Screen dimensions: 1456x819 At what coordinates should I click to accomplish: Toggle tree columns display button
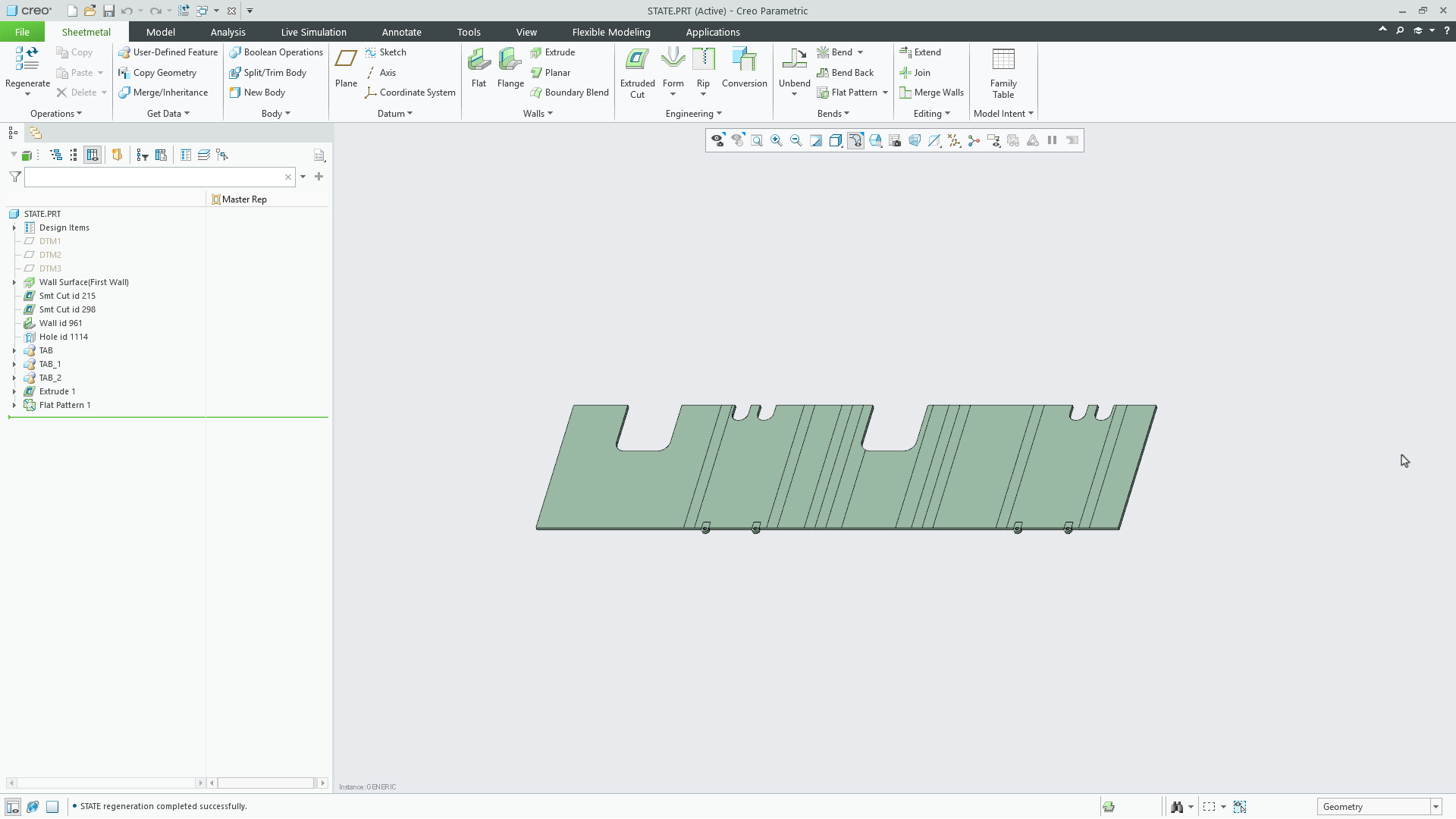point(93,155)
